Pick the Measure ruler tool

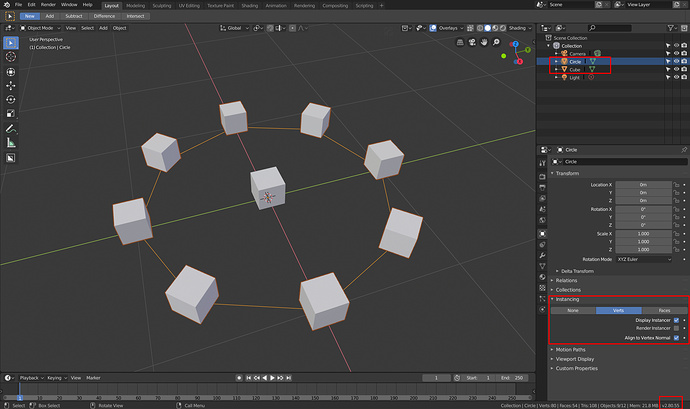11,143
